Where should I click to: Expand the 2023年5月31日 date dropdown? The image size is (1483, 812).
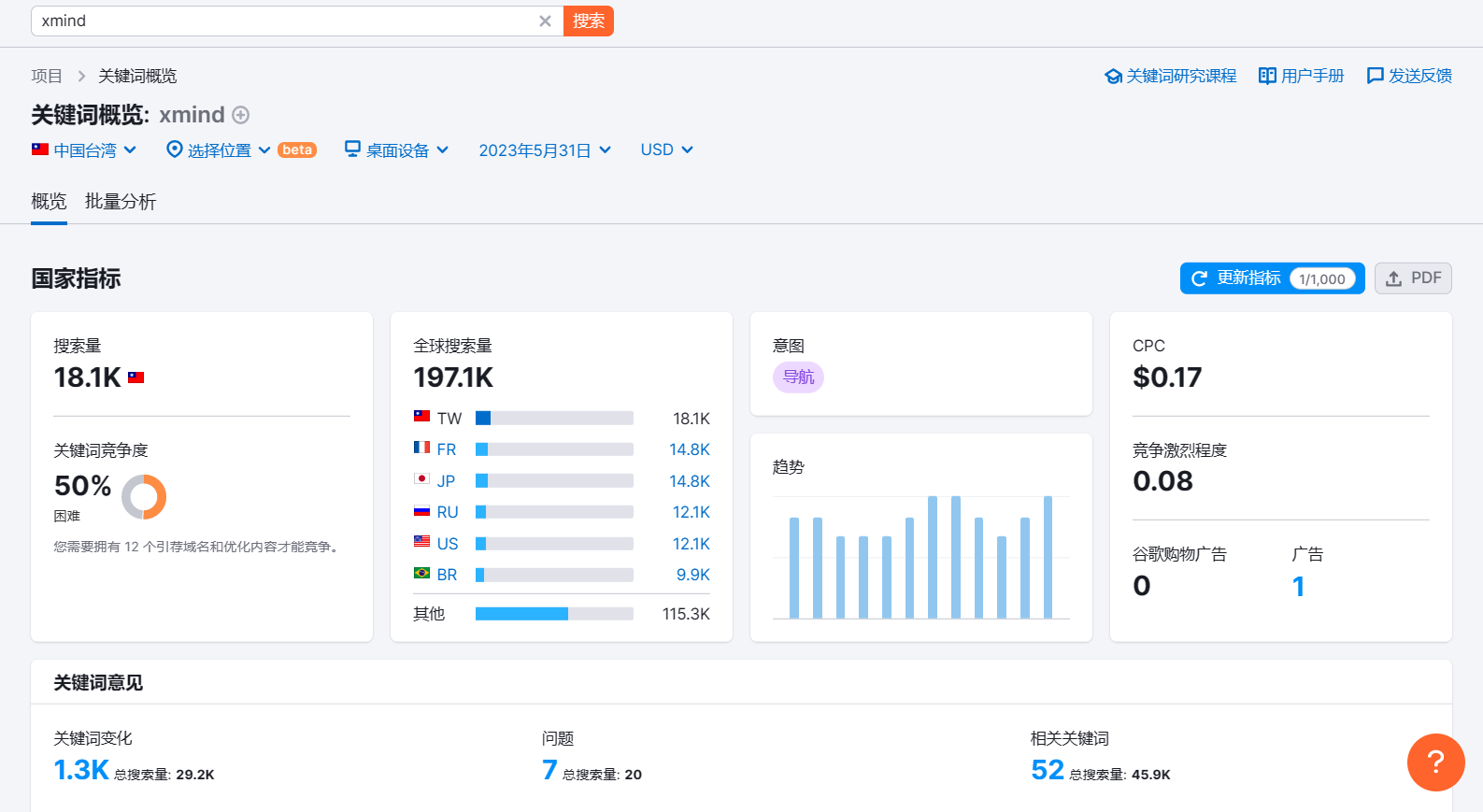[545, 150]
